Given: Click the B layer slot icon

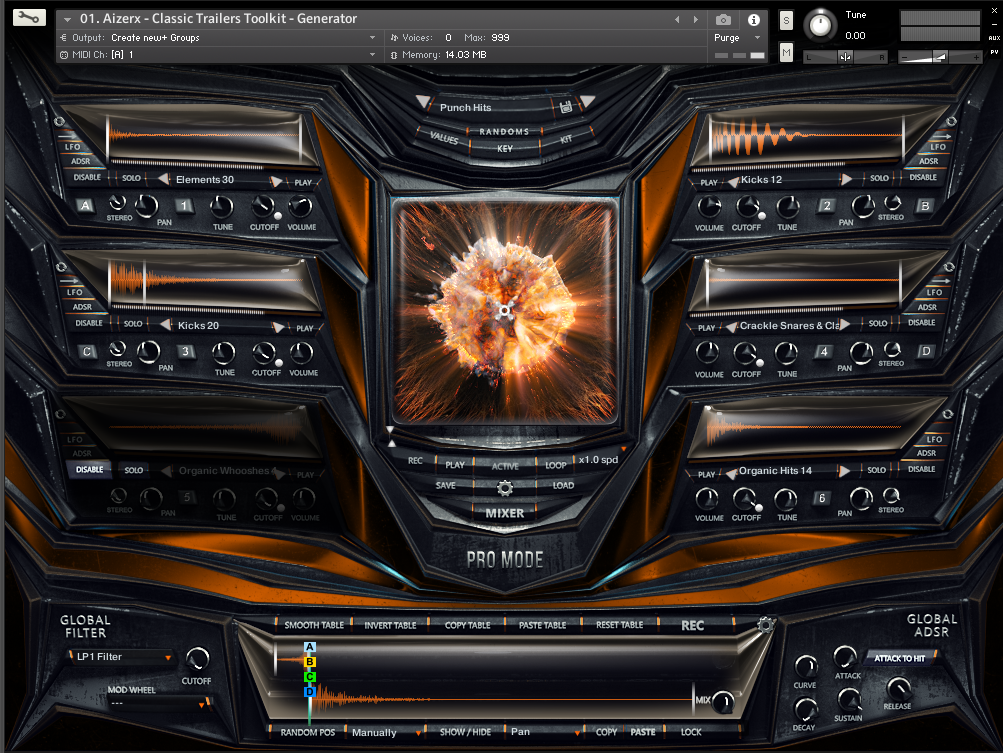Looking at the screenshot, I should click(x=924, y=206).
